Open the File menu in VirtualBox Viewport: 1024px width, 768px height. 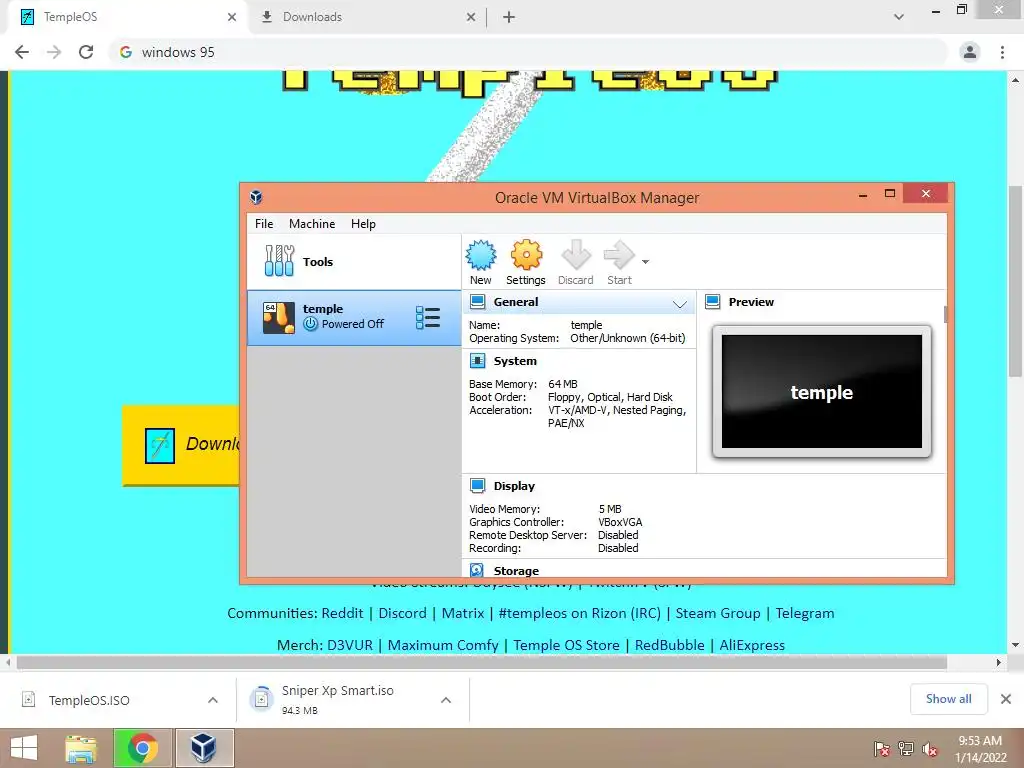264,223
